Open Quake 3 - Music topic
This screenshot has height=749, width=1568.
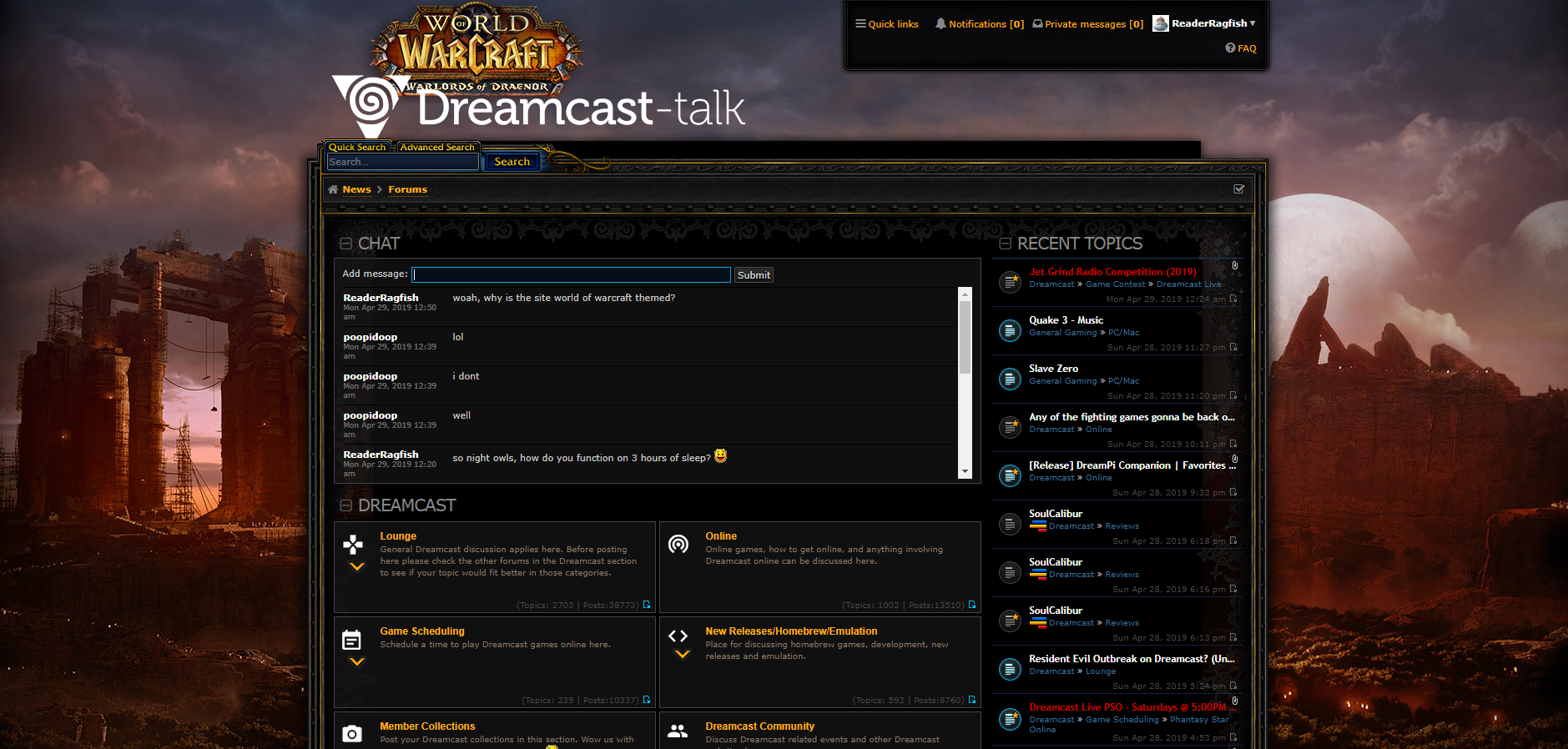(x=1066, y=320)
